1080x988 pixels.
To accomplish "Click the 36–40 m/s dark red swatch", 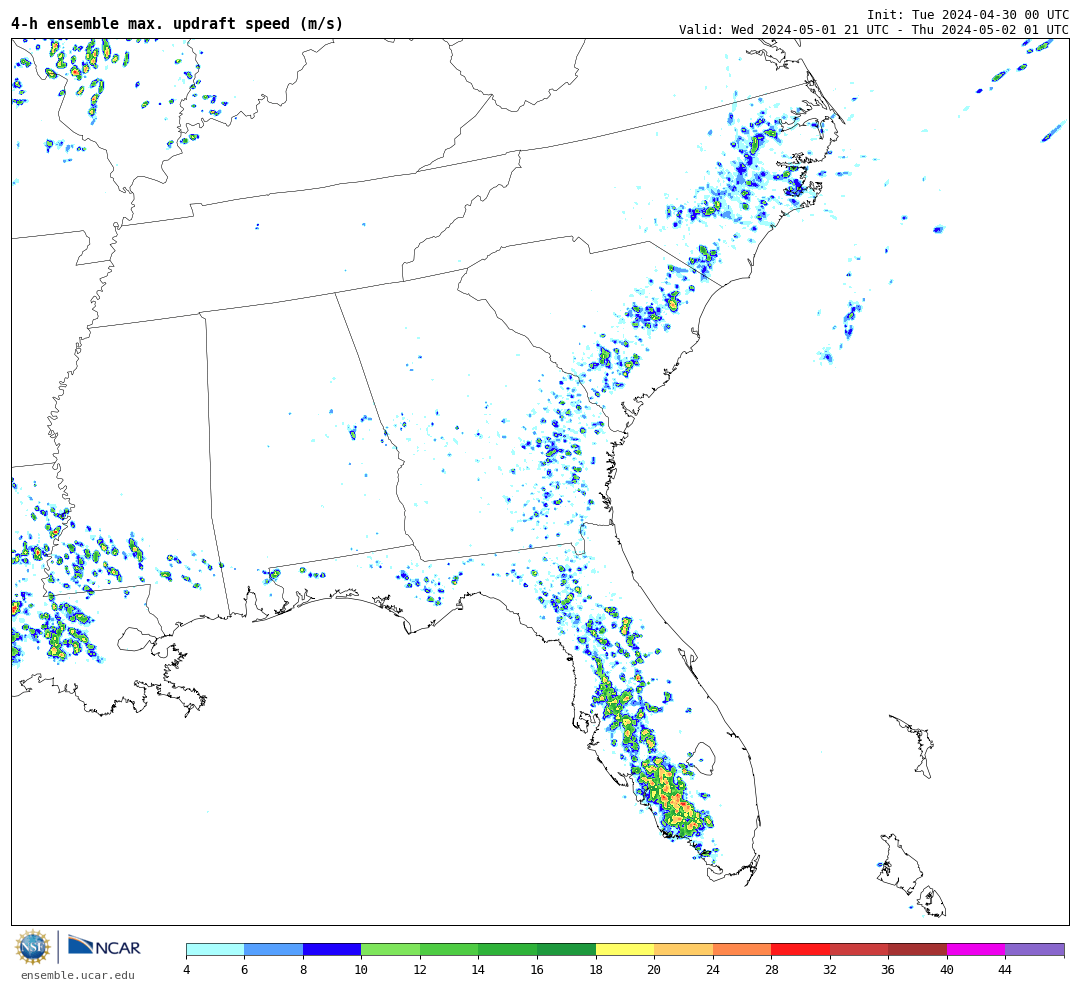I will [x=917, y=950].
